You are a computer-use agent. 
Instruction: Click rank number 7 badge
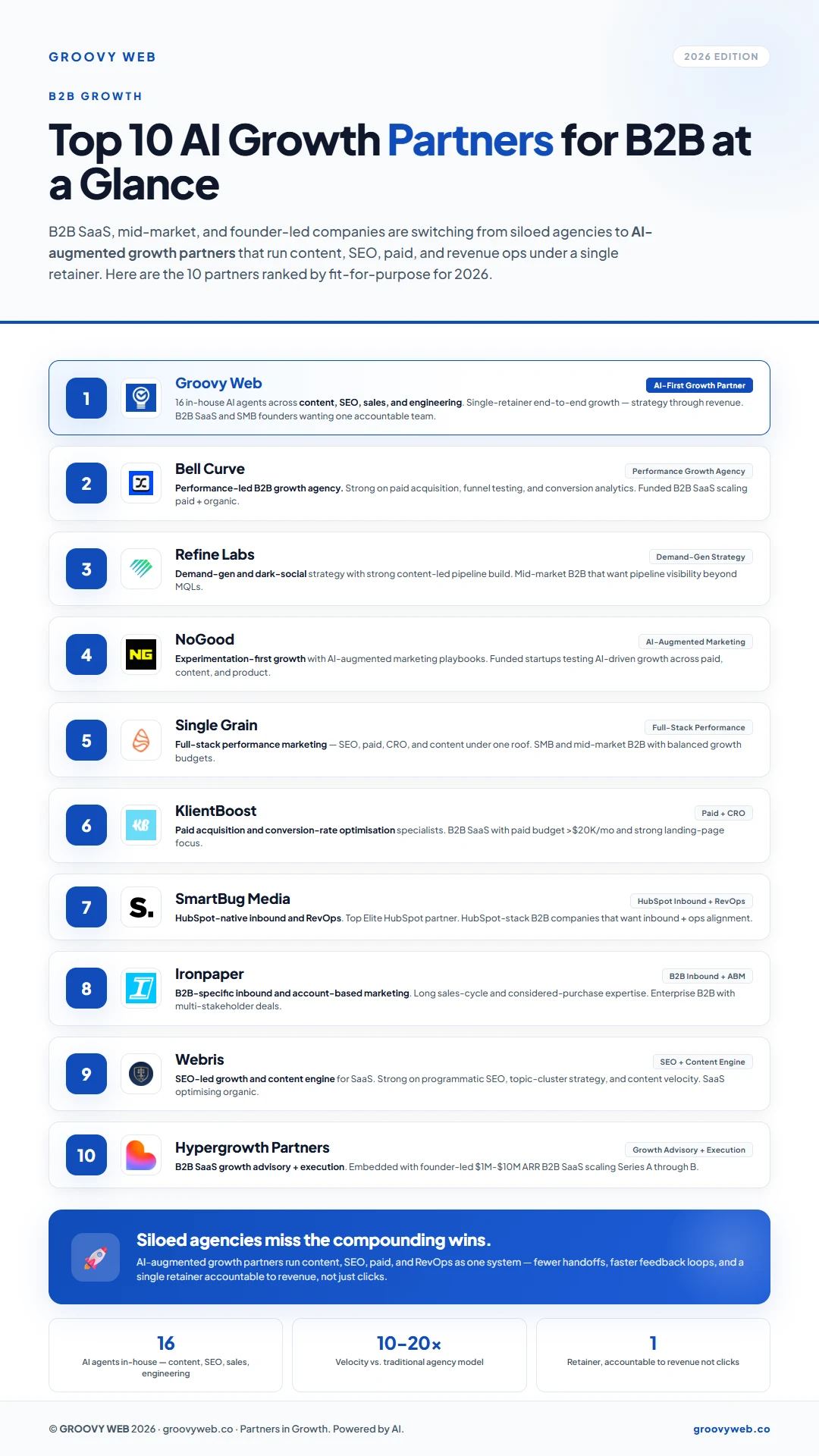click(86, 907)
